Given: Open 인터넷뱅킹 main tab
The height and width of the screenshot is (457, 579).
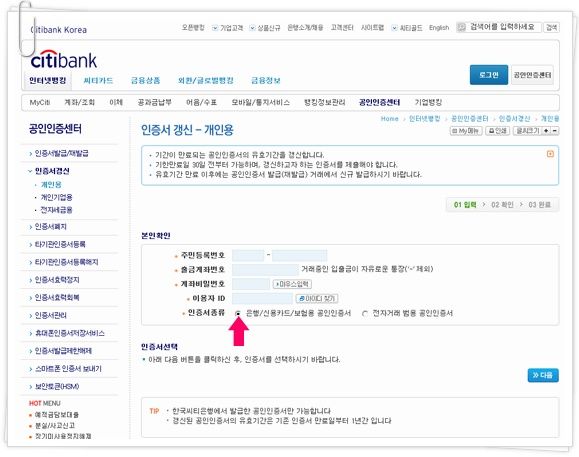Looking at the screenshot, I should click(48, 80).
